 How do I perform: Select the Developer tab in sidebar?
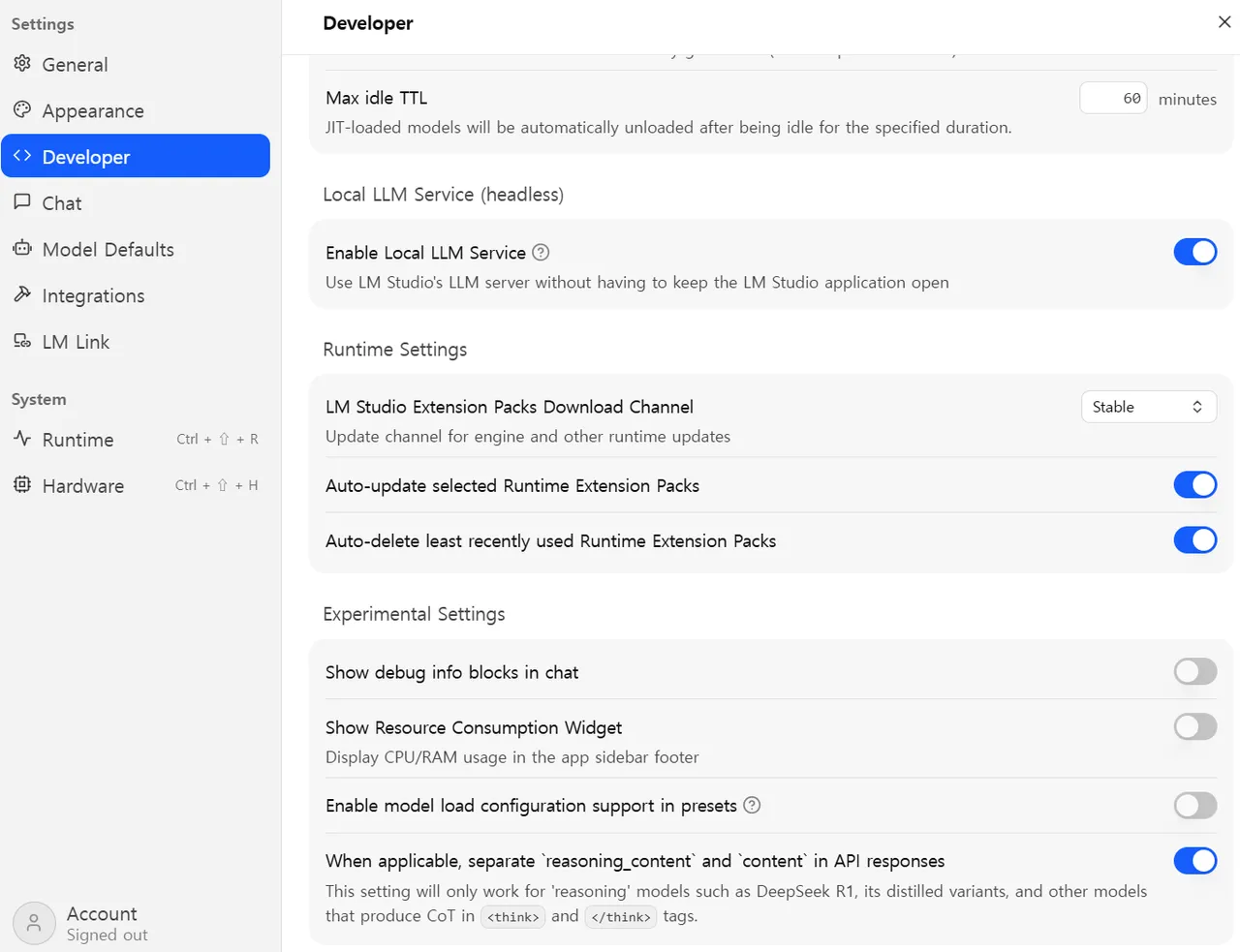[136, 157]
